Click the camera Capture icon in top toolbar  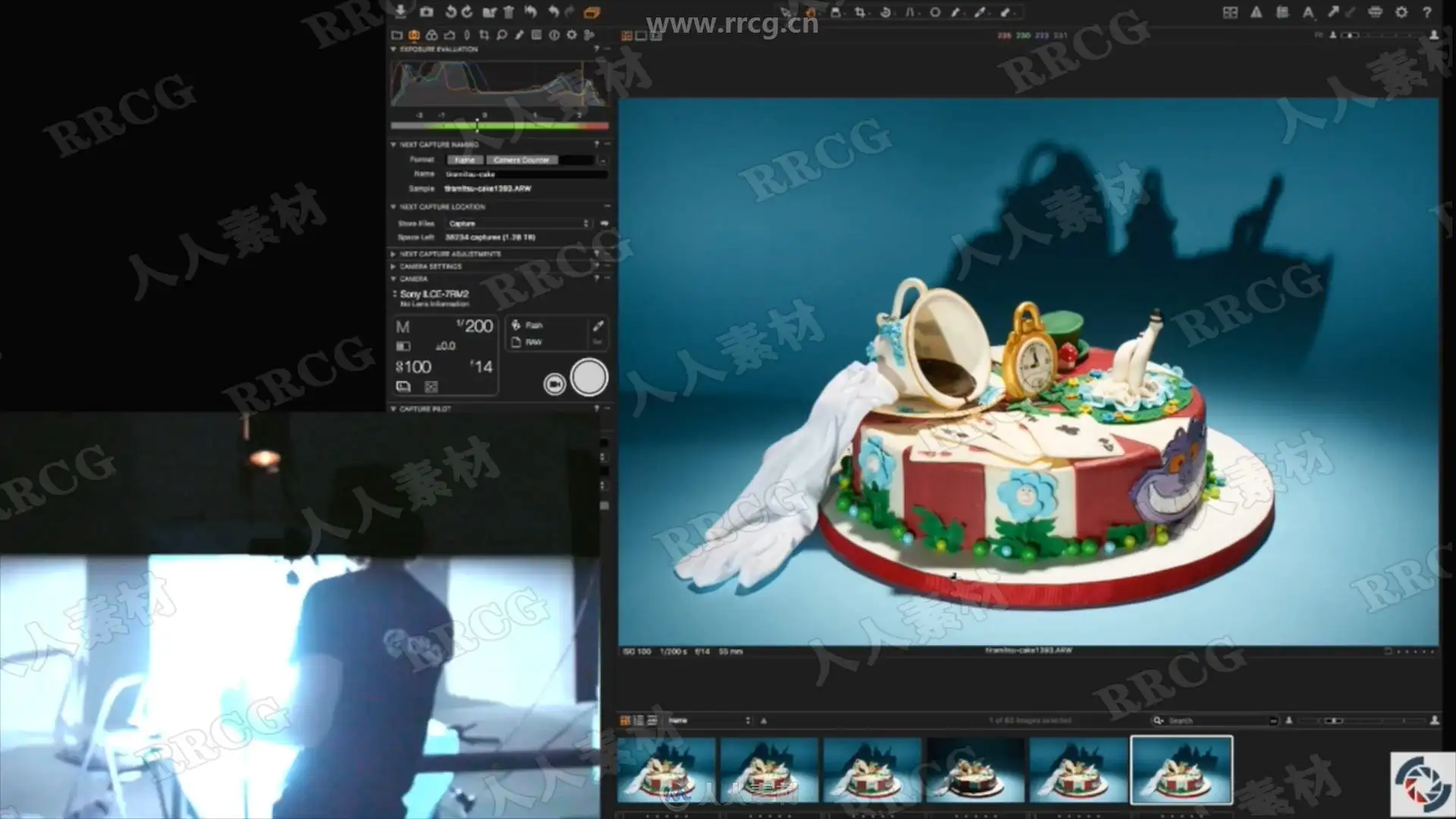point(426,11)
